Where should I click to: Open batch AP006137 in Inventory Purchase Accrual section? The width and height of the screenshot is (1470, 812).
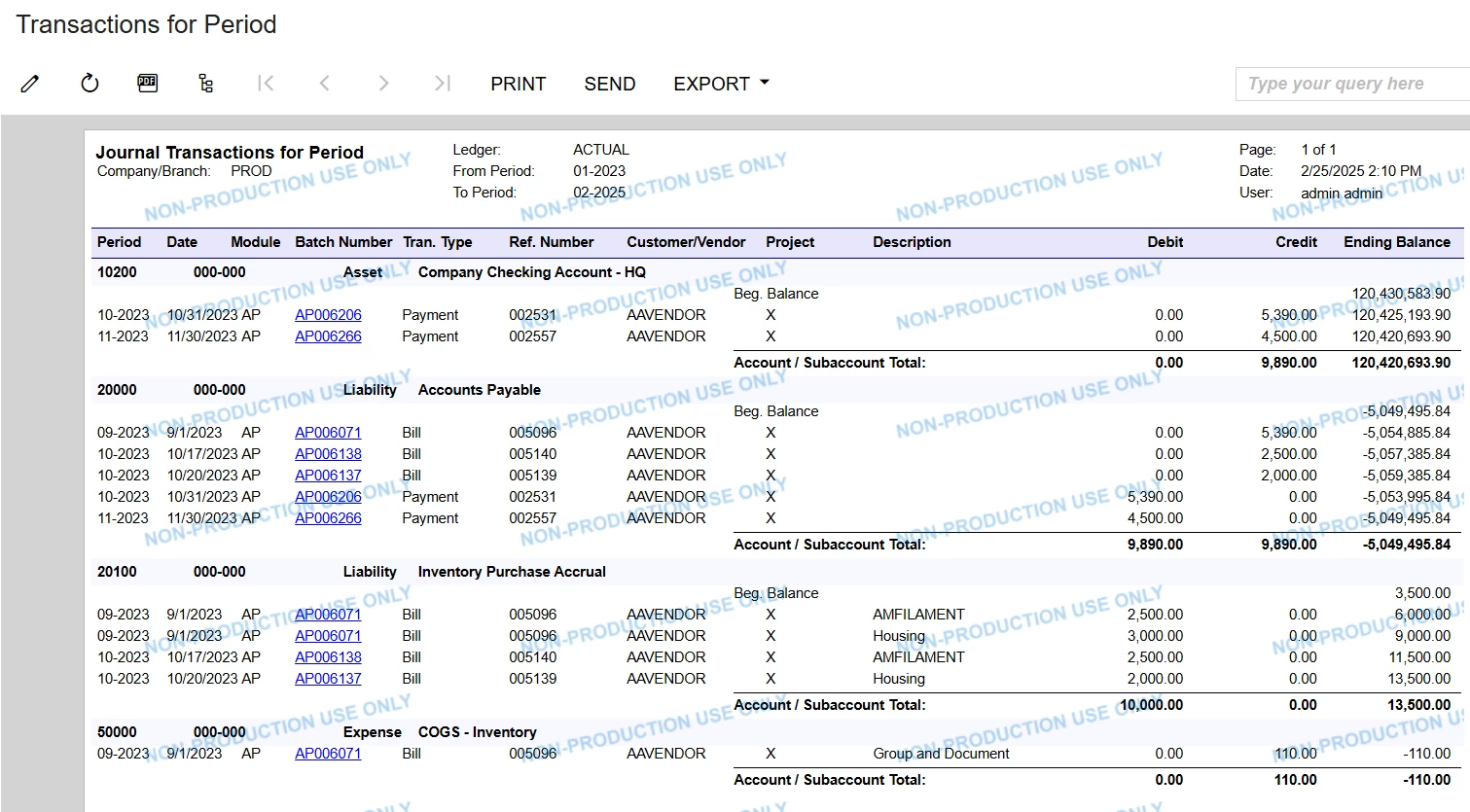point(328,679)
